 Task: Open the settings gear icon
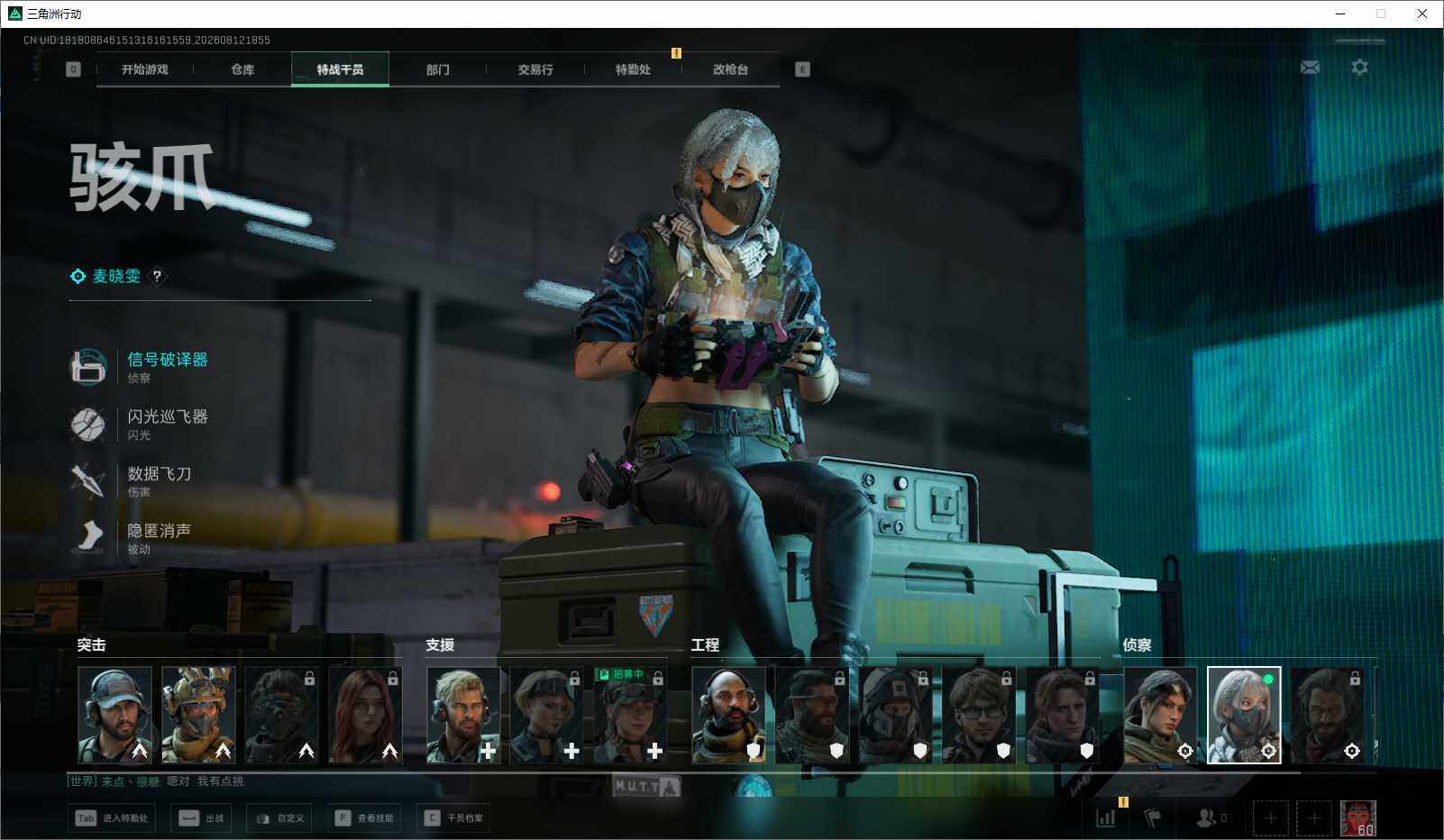click(1359, 68)
